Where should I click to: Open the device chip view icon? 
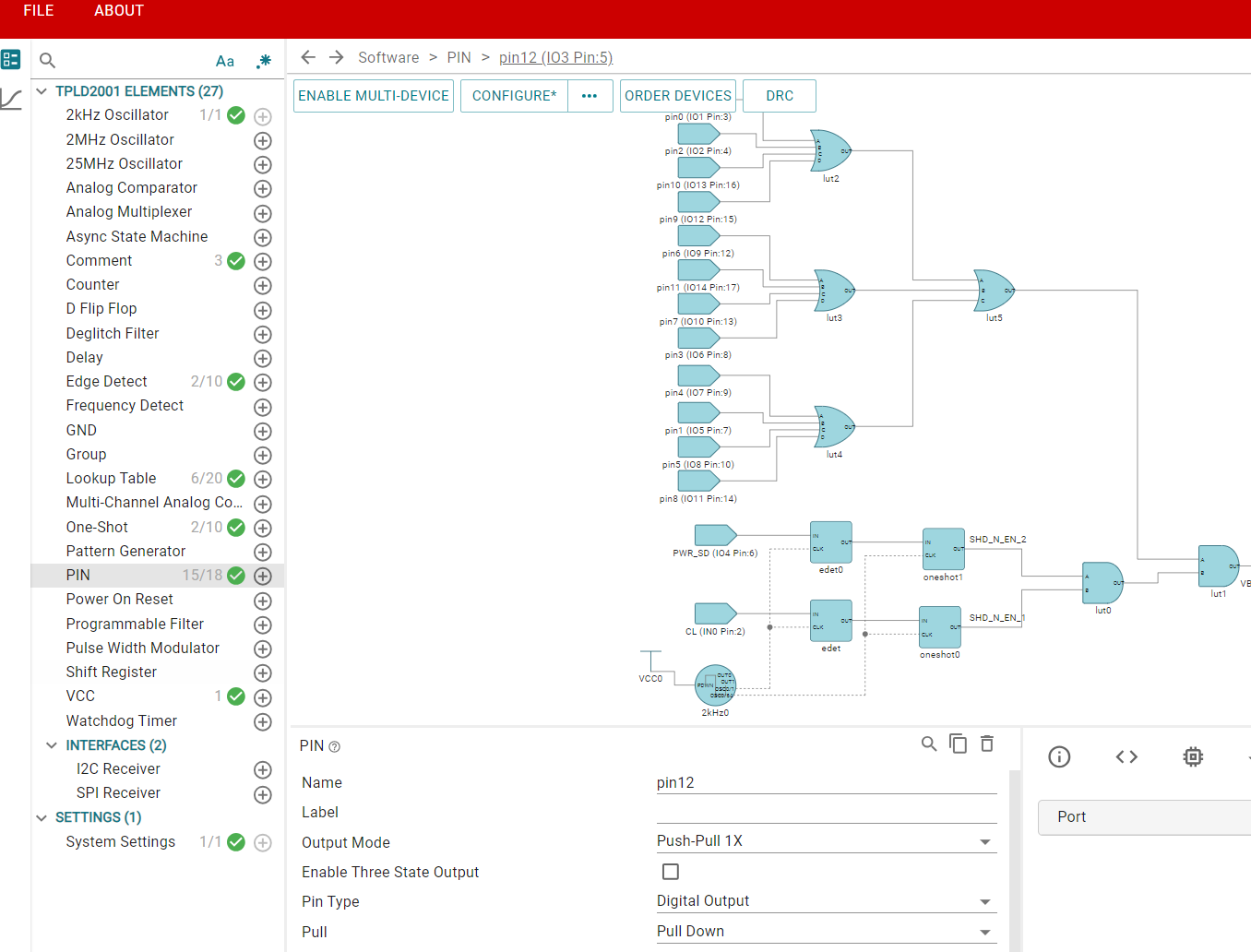coord(1193,756)
